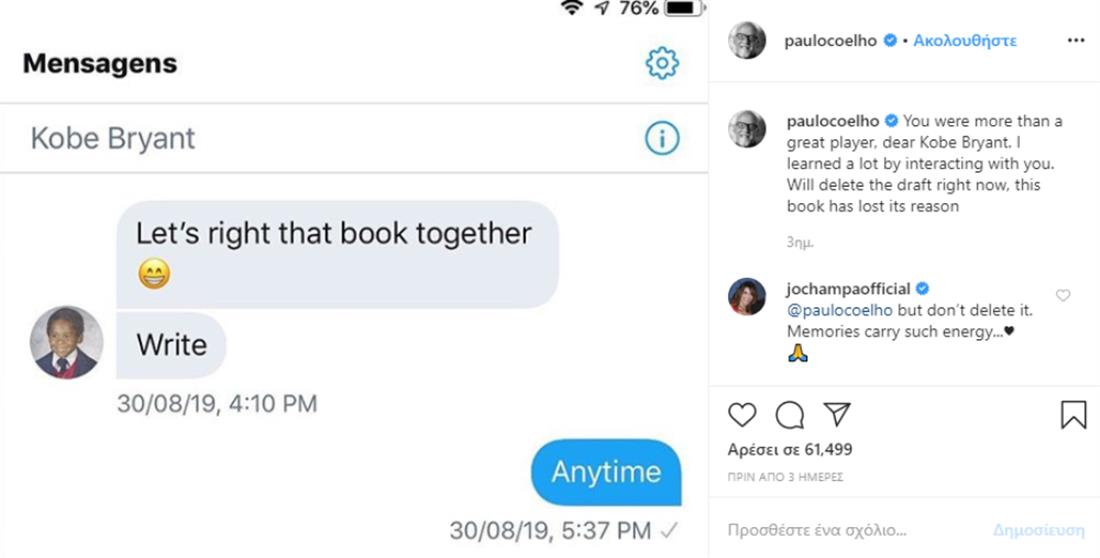
Task: Save the post with the bookmark icon
Action: pyautogui.click(x=1073, y=415)
